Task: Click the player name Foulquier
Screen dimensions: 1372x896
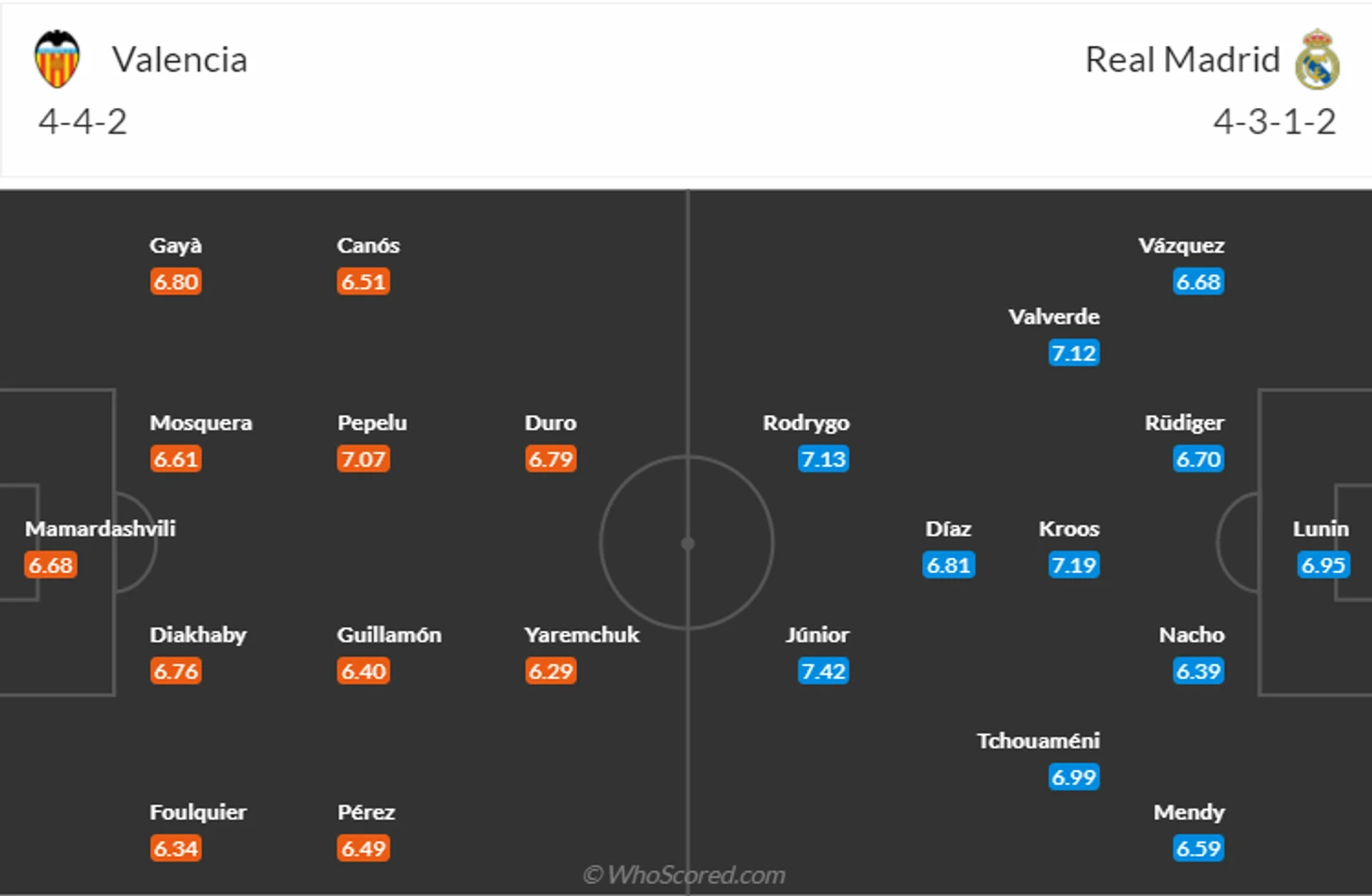Action: coord(197,812)
